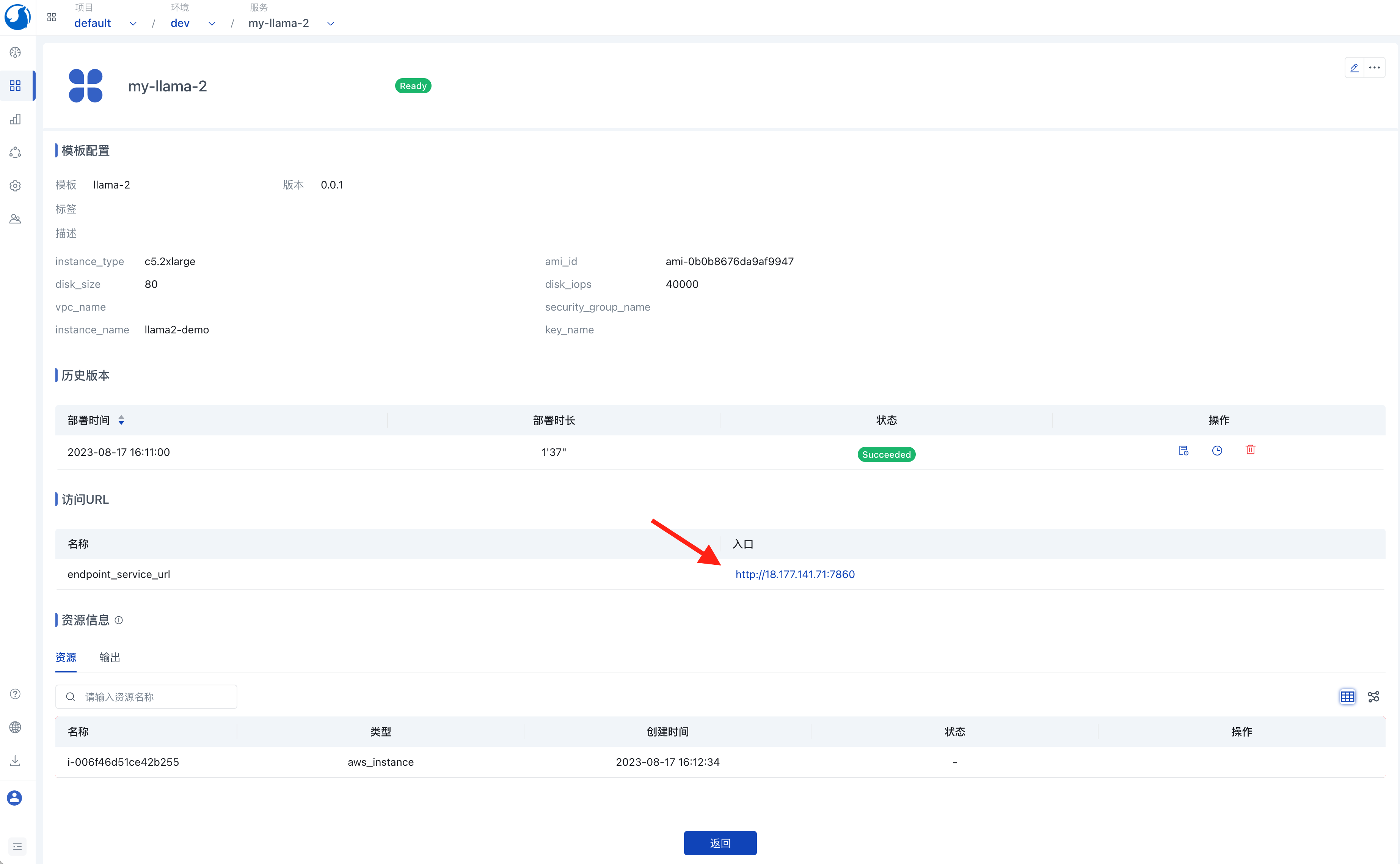View logs icon for 2023-08-17 16:11:00 revision
This screenshot has height=864, width=1400.
[x=1183, y=451]
